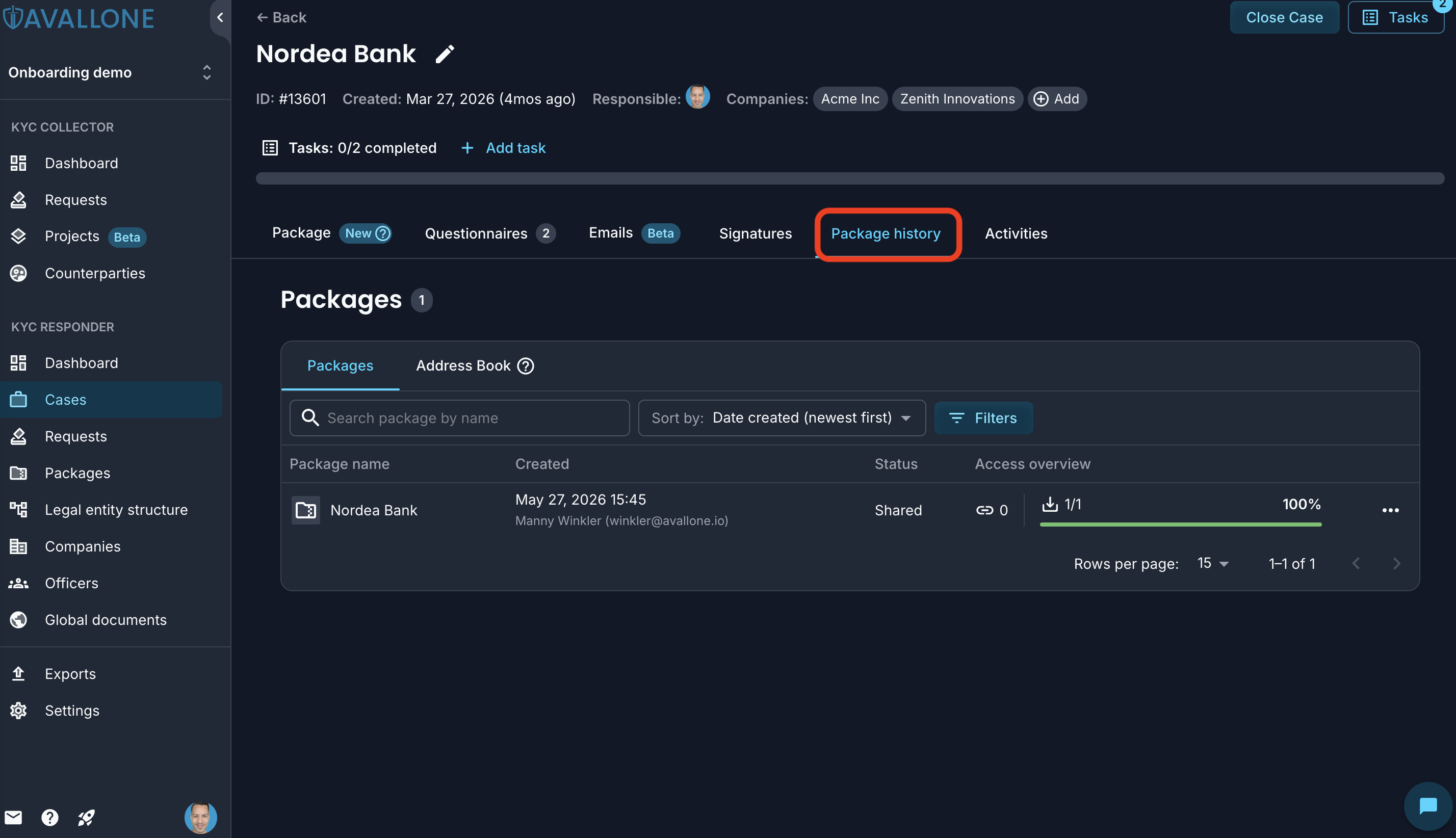The height and width of the screenshot is (838, 1456).
Task: Go Back to the previous page
Action: click(281, 17)
